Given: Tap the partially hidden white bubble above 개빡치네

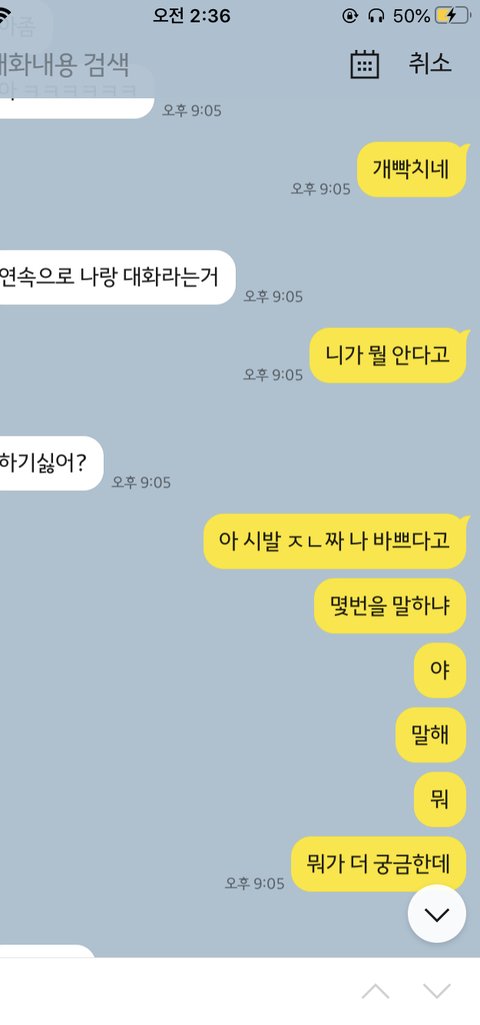Looking at the screenshot, I should click(77, 98).
